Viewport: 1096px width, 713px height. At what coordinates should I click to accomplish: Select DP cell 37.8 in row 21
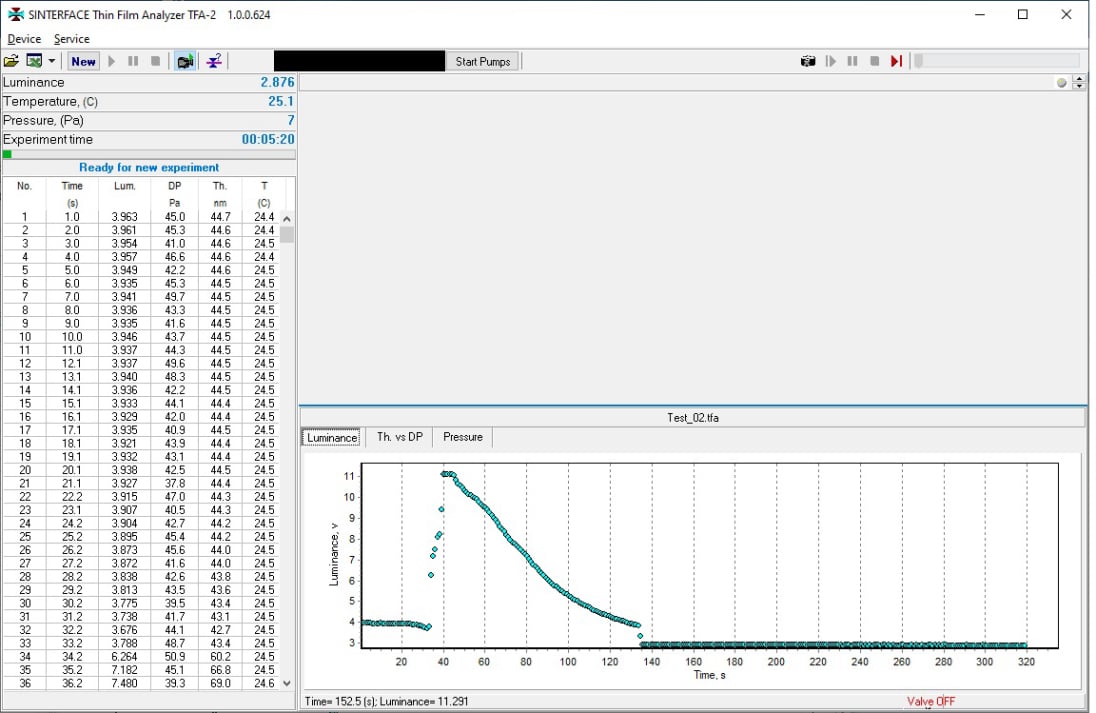(175, 483)
